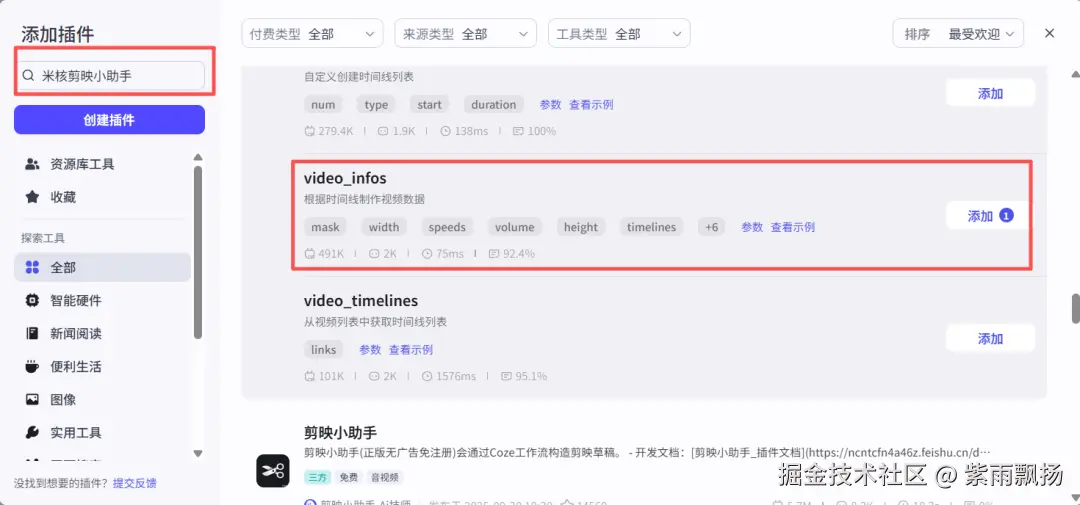Click the 101K usage count icon
1080x505 pixels.
309,376
